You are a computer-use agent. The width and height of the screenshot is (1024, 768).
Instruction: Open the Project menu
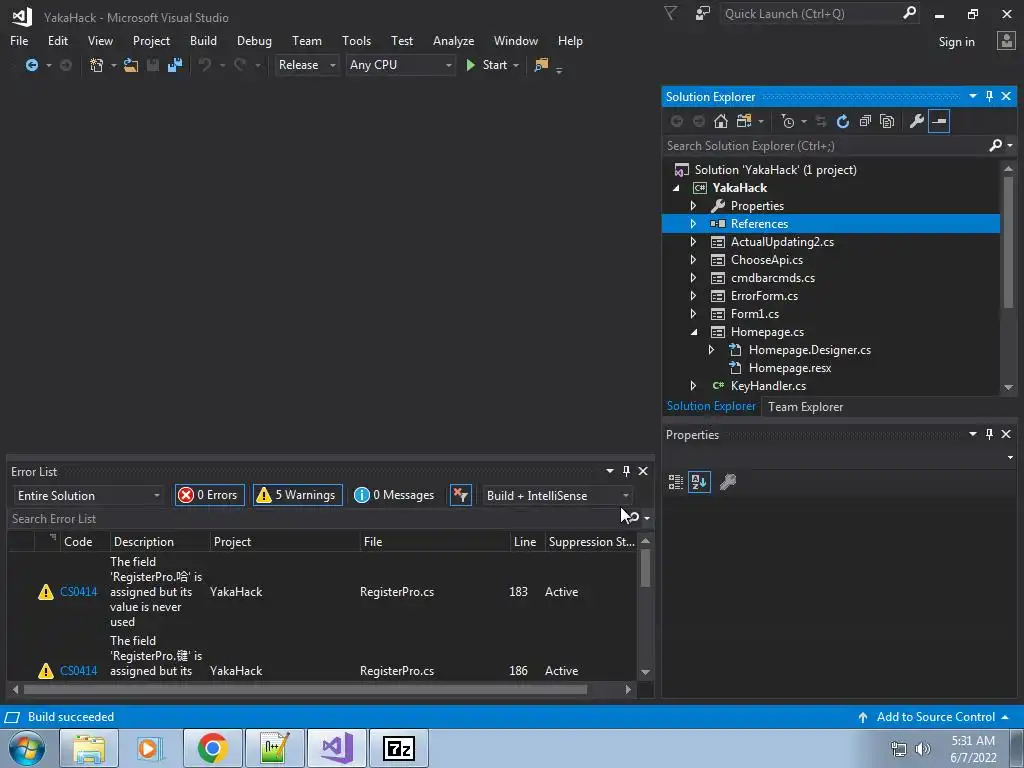coord(151,40)
